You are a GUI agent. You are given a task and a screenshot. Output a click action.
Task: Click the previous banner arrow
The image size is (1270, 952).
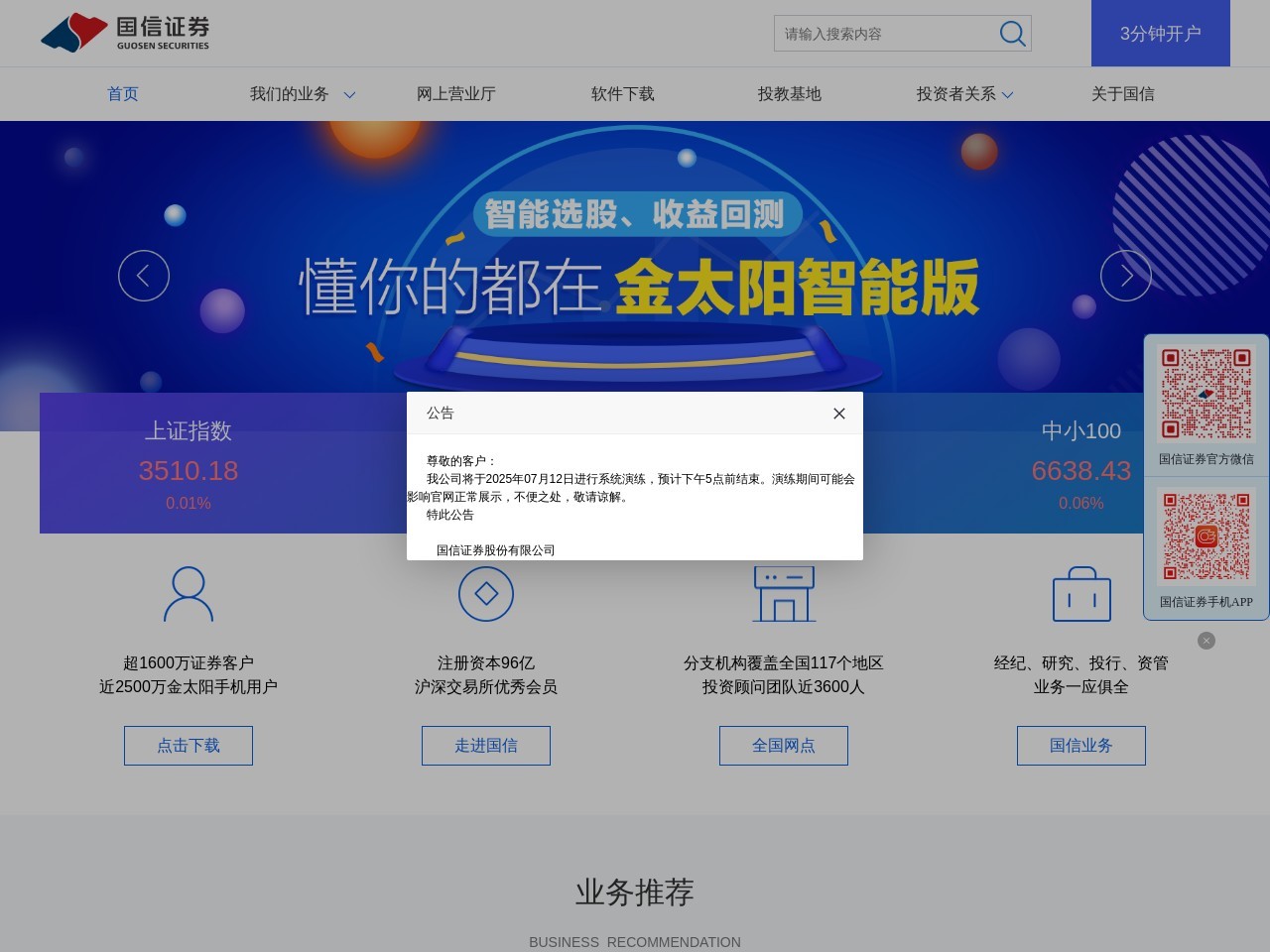tap(144, 276)
